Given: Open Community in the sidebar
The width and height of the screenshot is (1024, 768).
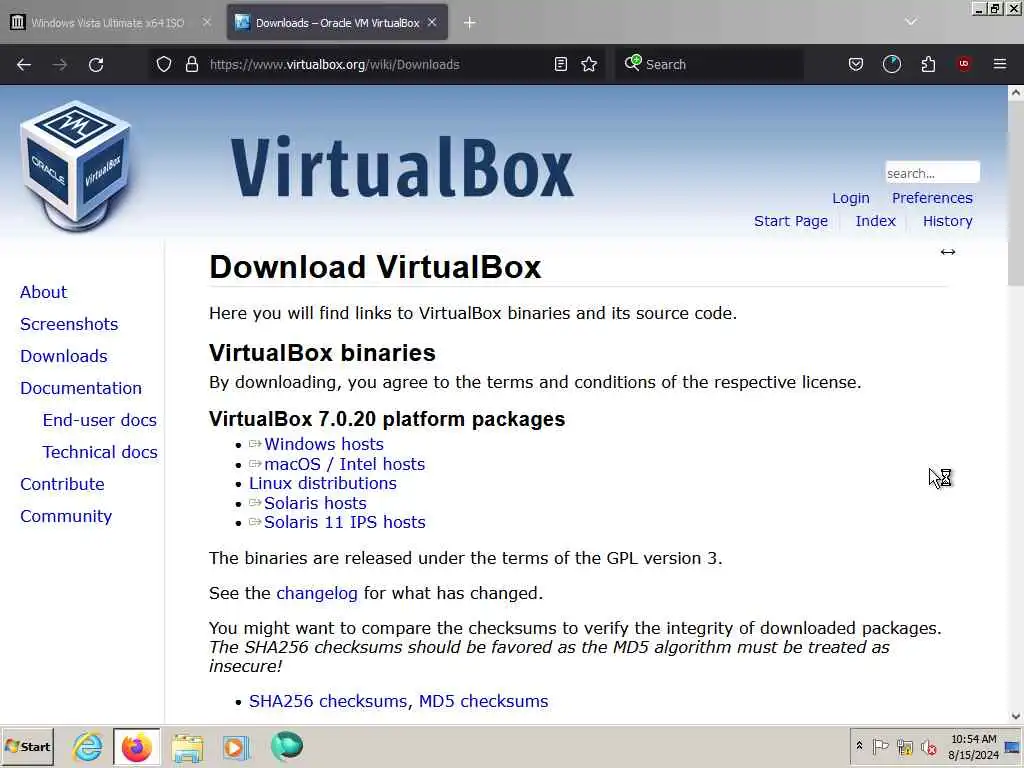Looking at the screenshot, I should pyautogui.click(x=66, y=516).
